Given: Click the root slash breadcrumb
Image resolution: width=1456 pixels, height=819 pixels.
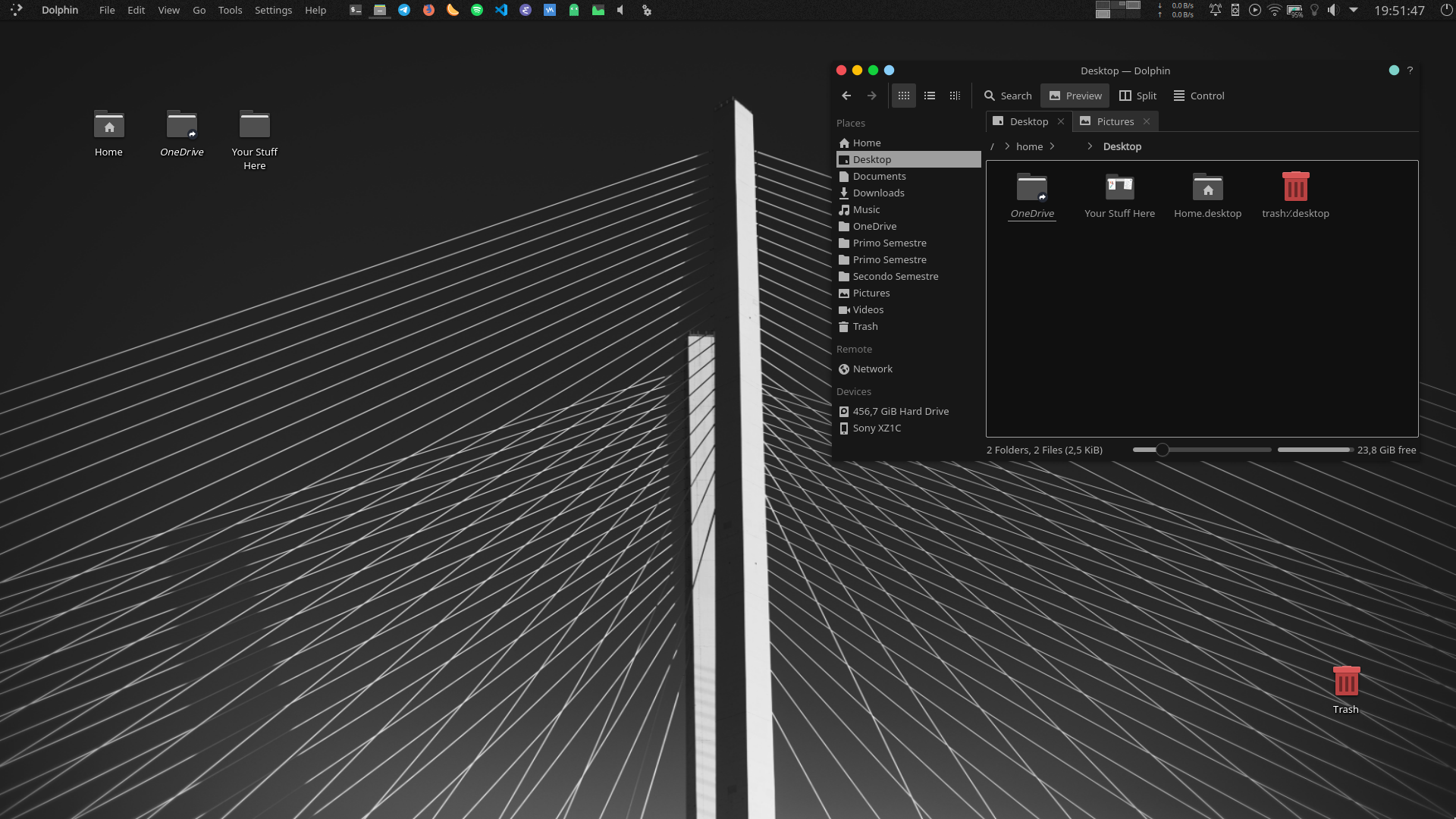Looking at the screenshot, I should point(992,146).
